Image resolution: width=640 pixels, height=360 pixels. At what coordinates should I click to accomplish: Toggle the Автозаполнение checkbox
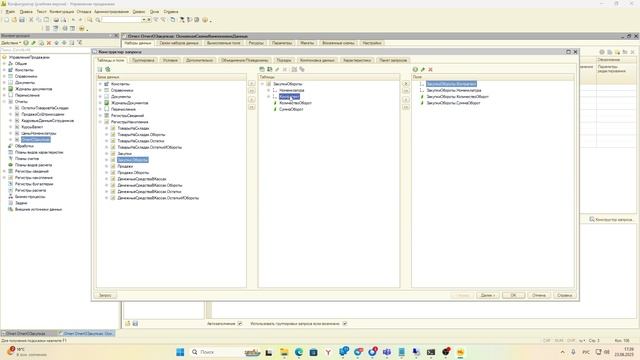240,324
